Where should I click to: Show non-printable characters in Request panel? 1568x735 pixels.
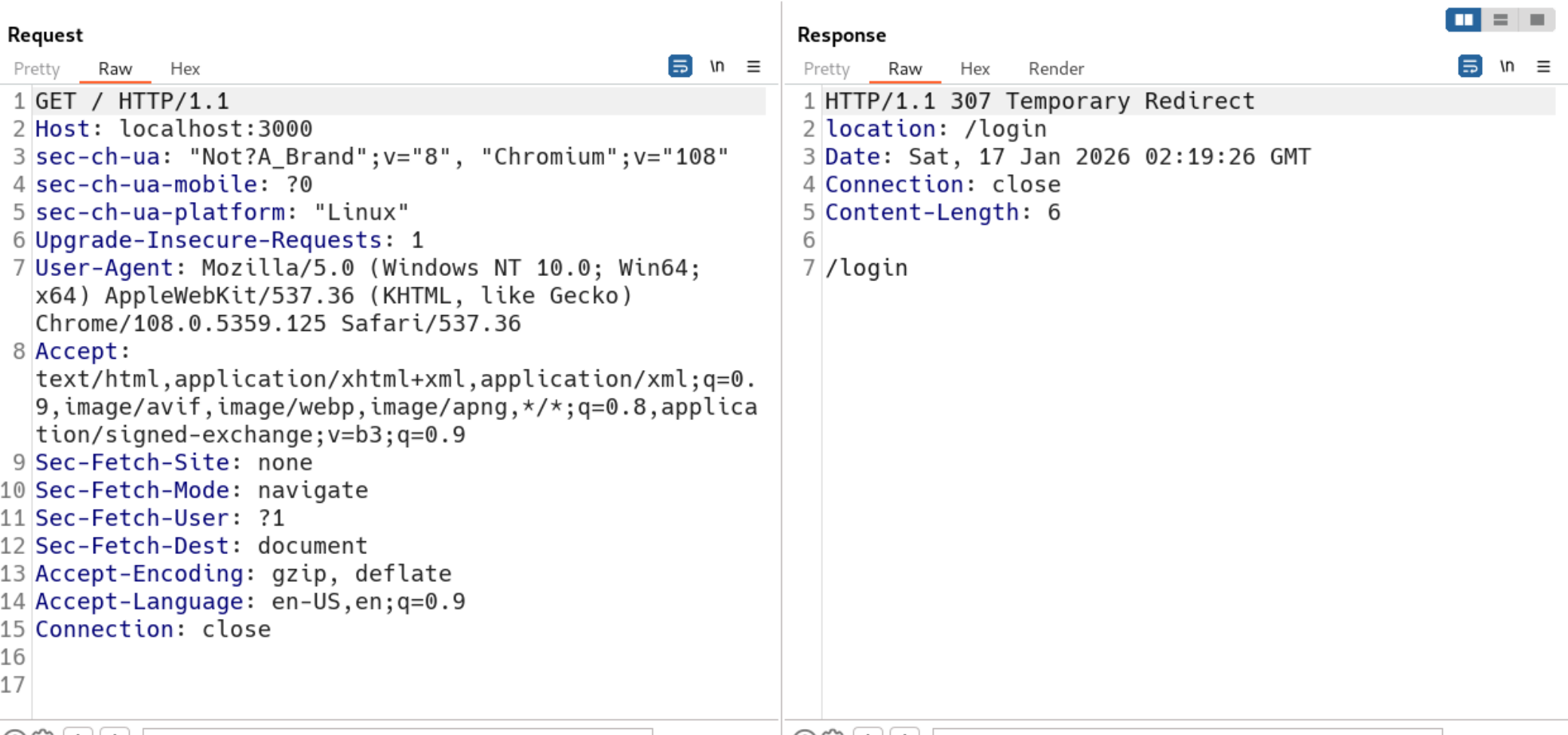coord(716,66)
